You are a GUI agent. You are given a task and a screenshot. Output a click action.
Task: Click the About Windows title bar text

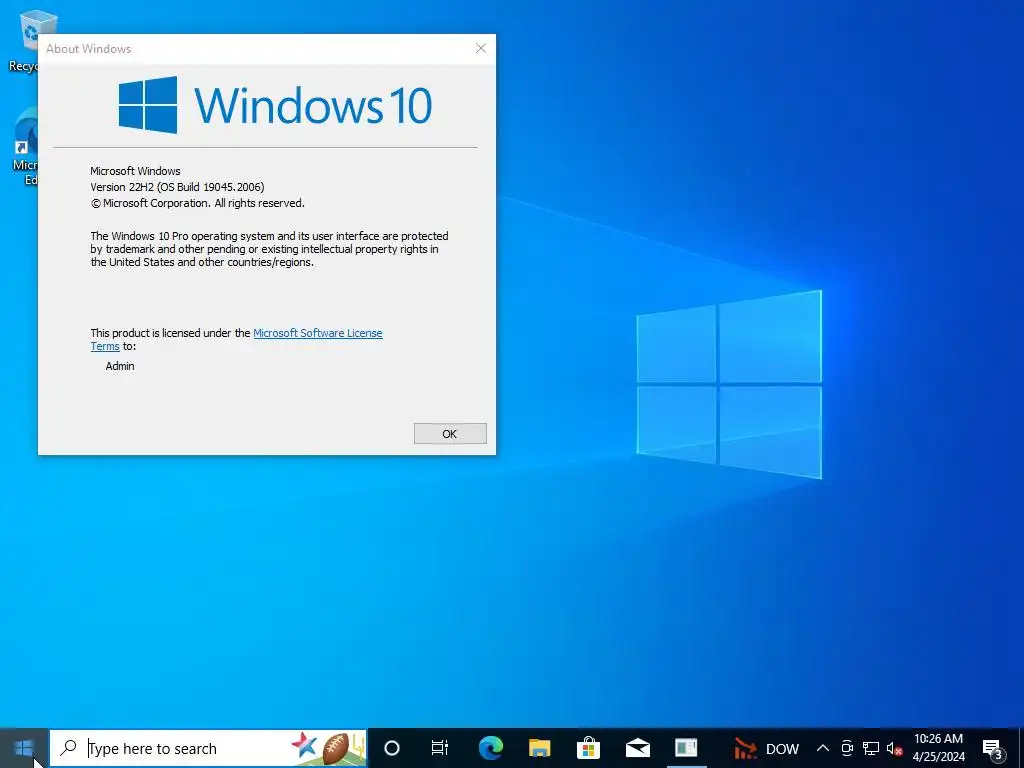pos(89,49)
